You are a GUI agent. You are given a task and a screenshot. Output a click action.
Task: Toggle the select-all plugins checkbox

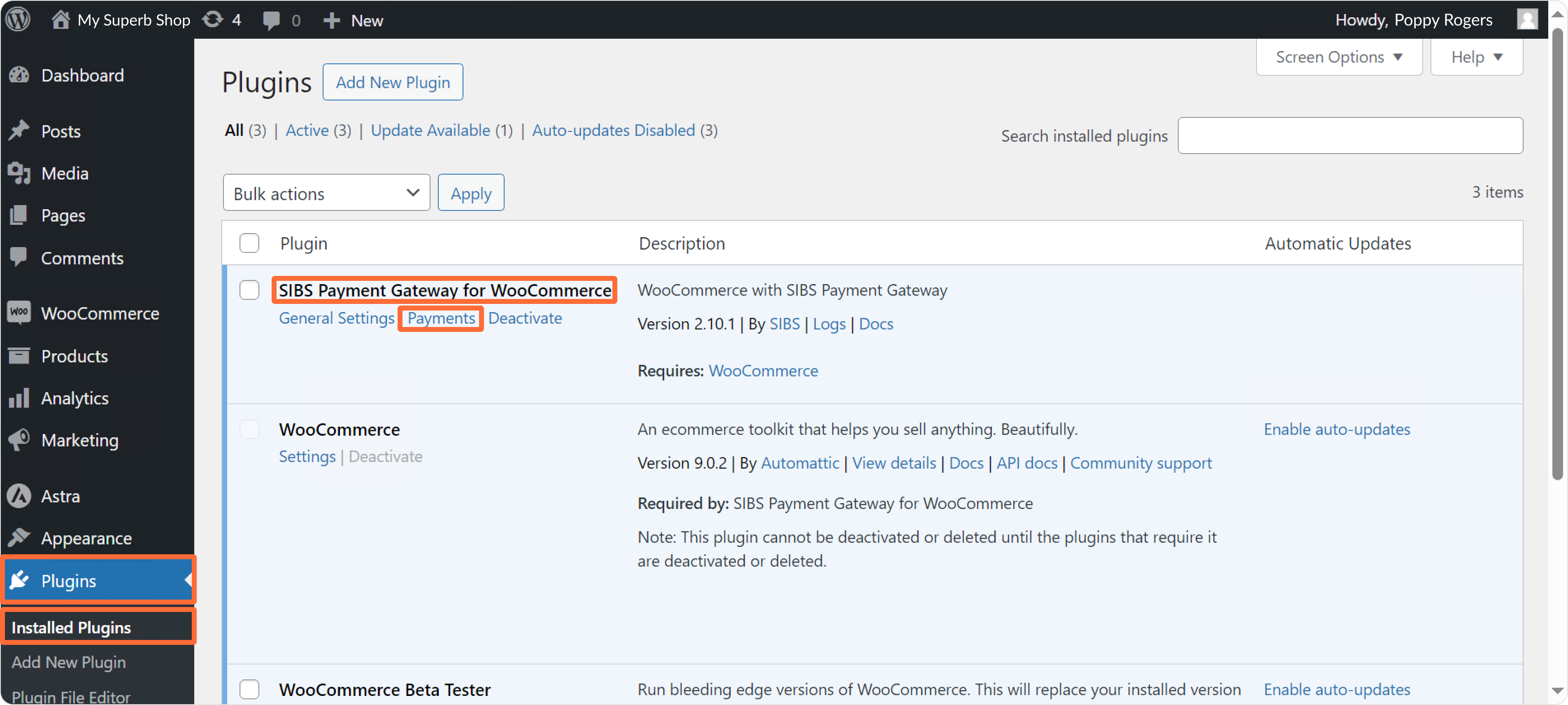pyautogui.click(x=249, y=243)
